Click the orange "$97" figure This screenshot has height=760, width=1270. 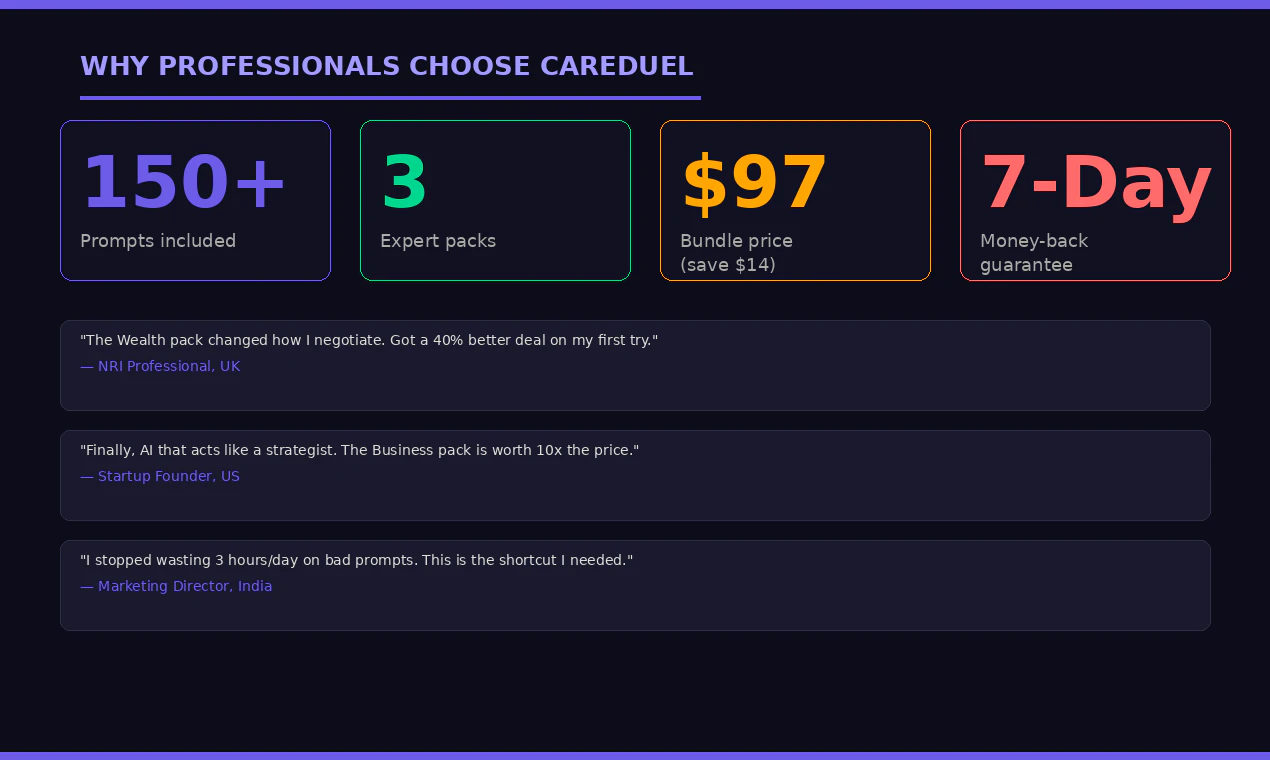[x=755, y=183]
